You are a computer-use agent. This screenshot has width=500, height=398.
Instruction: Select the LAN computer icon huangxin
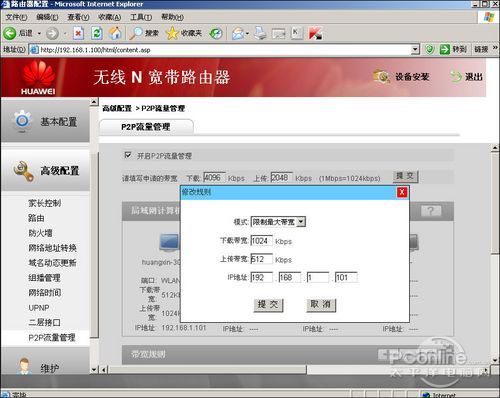pyautogui.click(x=169, y=242)
